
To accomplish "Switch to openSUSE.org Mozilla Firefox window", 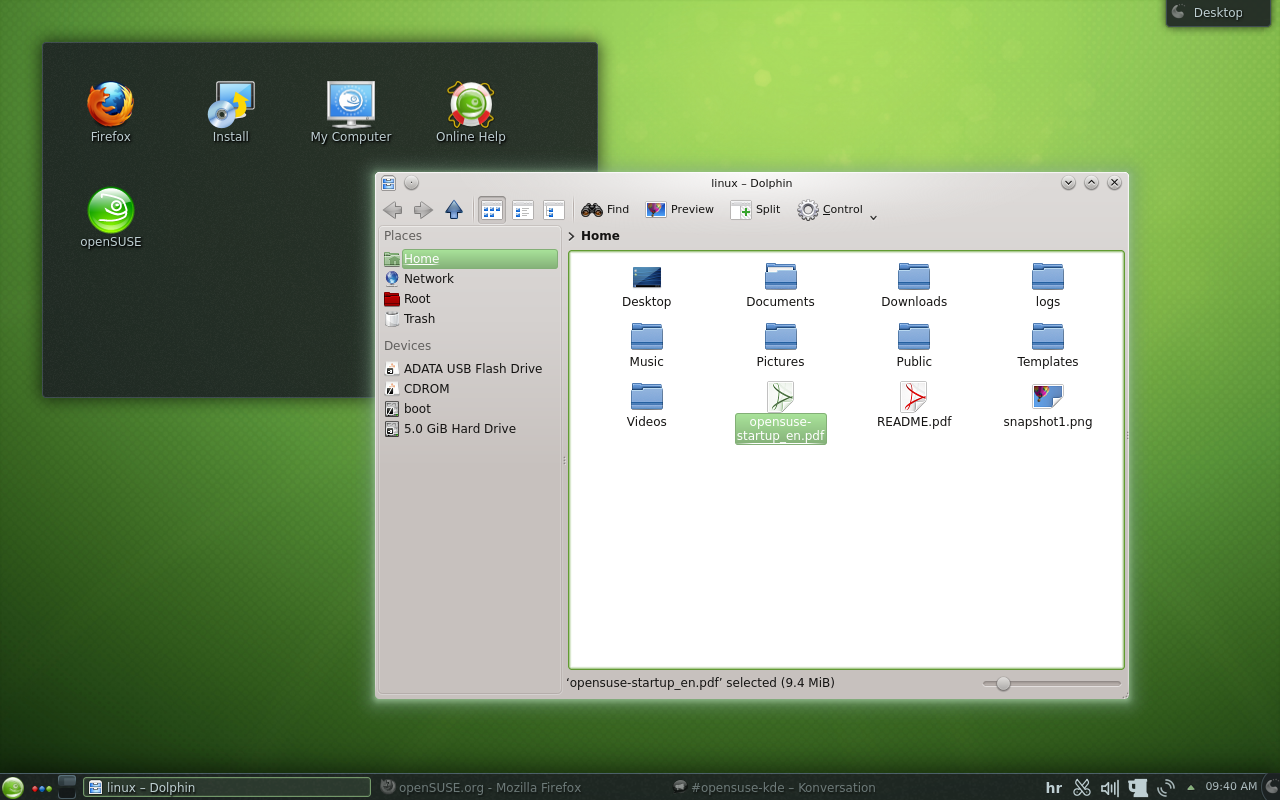I will pyautogui.click(x=480, y=787).
